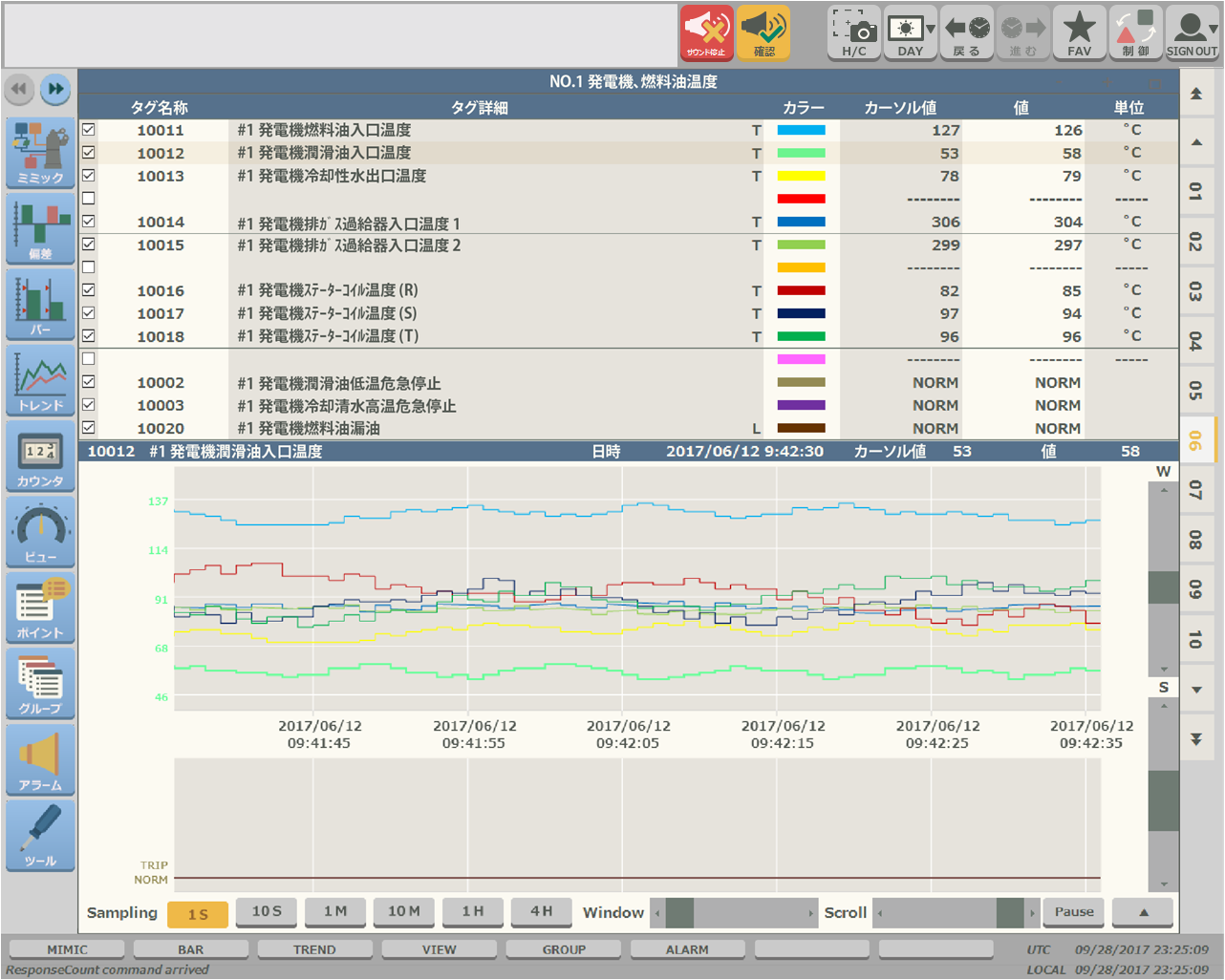Open favorites with the FAV star

1079,33
